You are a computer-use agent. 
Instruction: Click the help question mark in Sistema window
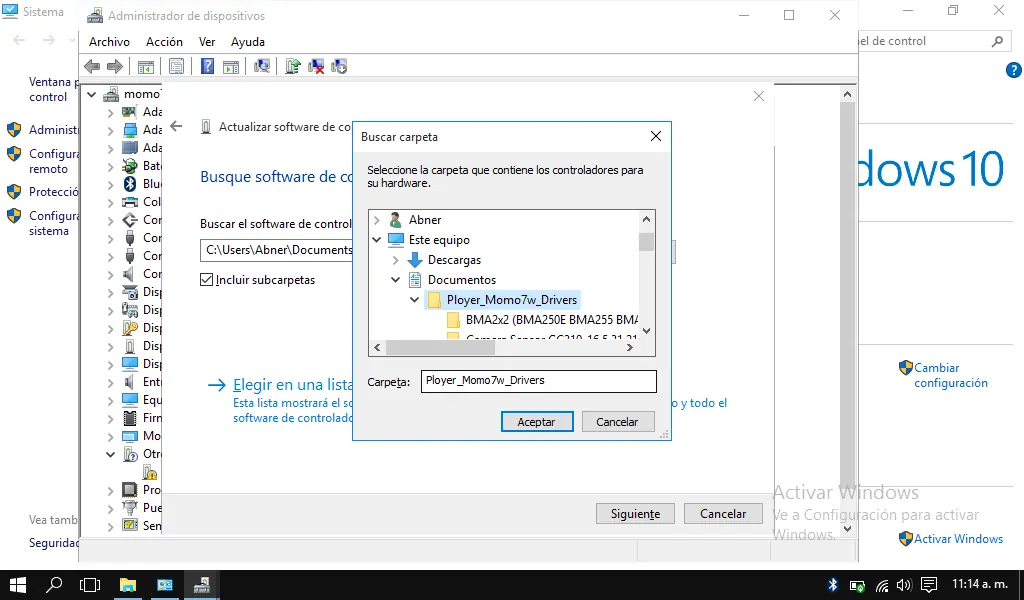point(1014,70)
